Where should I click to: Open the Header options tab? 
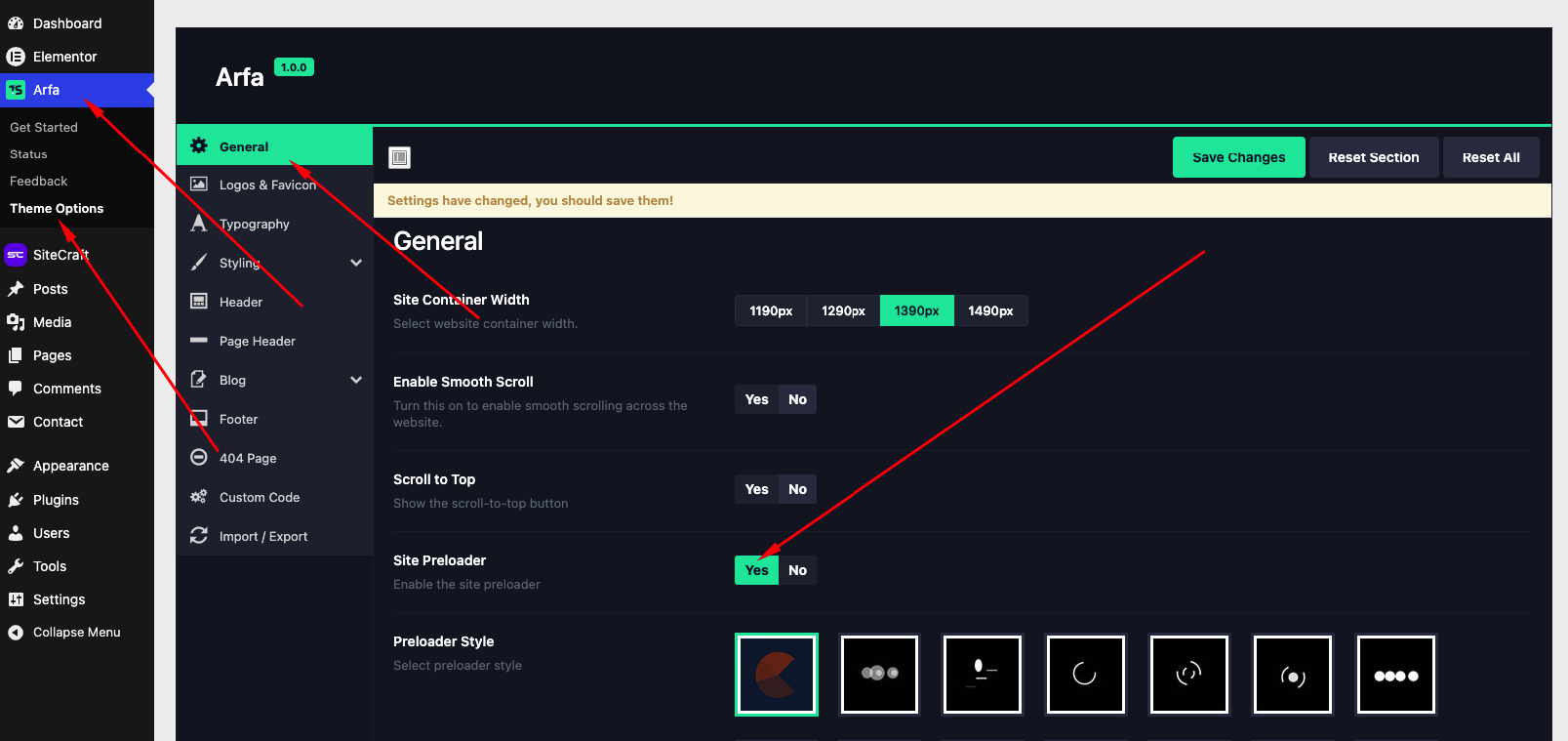(x=275, y=302)
